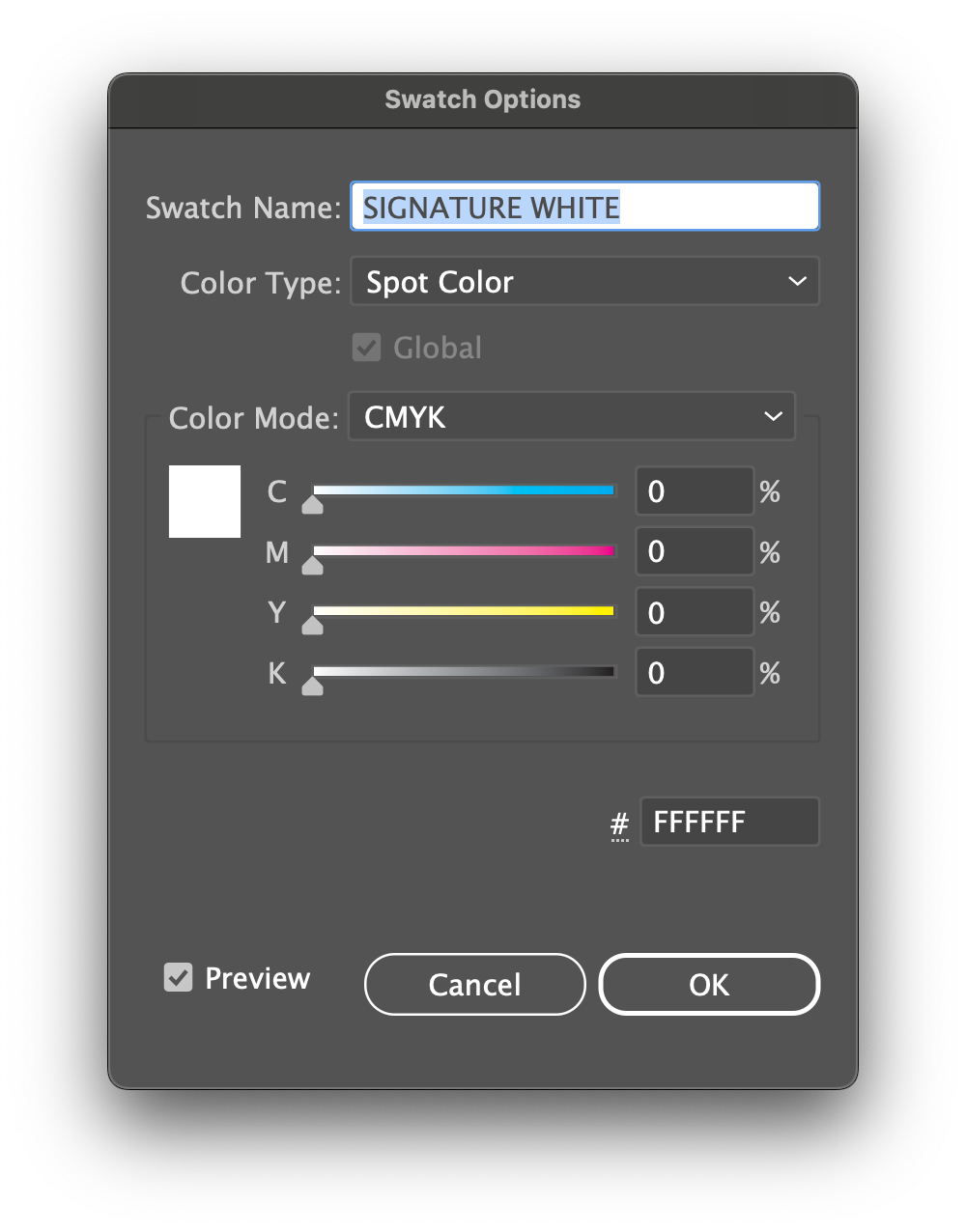This screenshot has height=1232, width=966.
Task: Click the K percentage field
Action: click(x=694, y=673)
